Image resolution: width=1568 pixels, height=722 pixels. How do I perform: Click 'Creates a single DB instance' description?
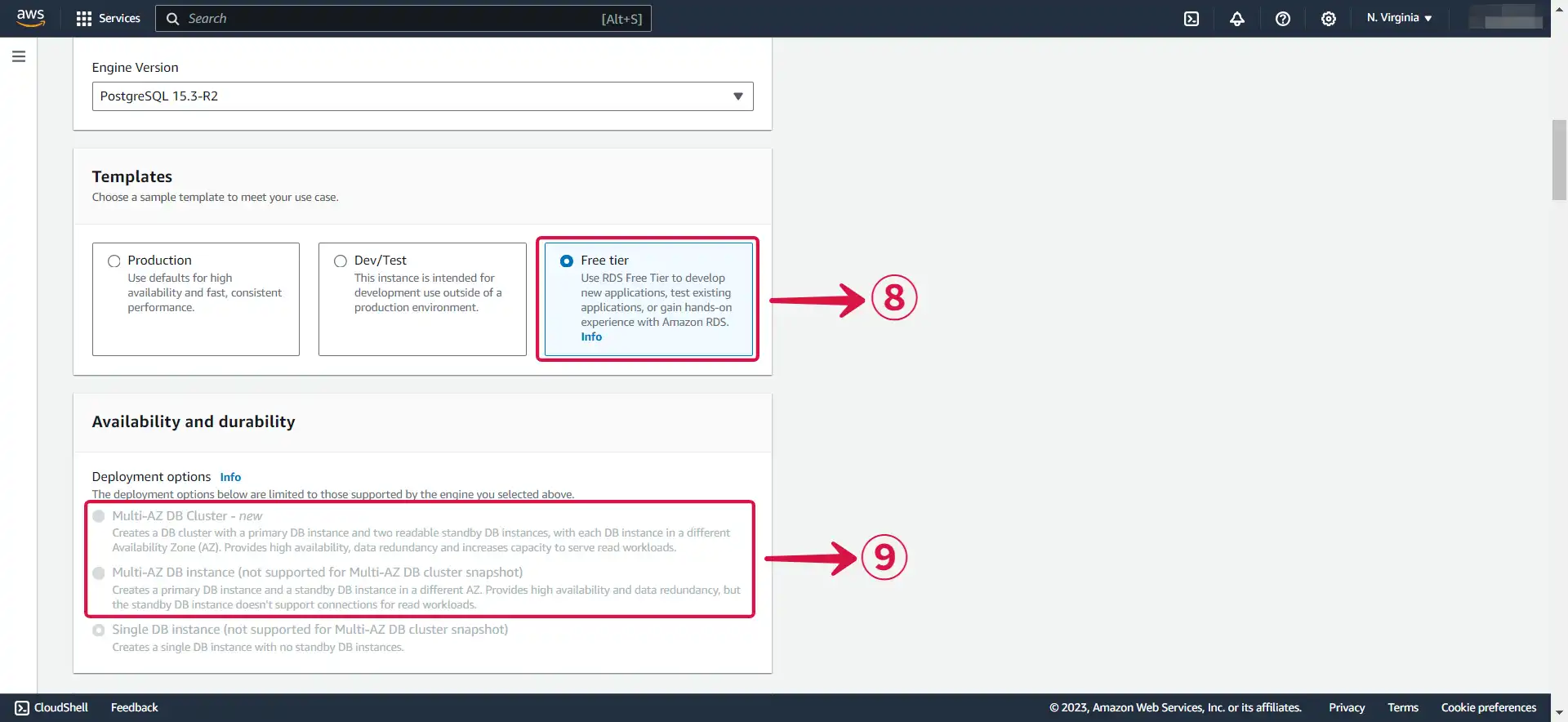pos(258,647)
